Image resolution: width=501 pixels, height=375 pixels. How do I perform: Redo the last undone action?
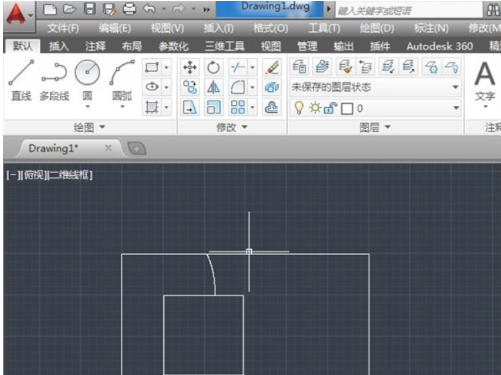[178, 9]
